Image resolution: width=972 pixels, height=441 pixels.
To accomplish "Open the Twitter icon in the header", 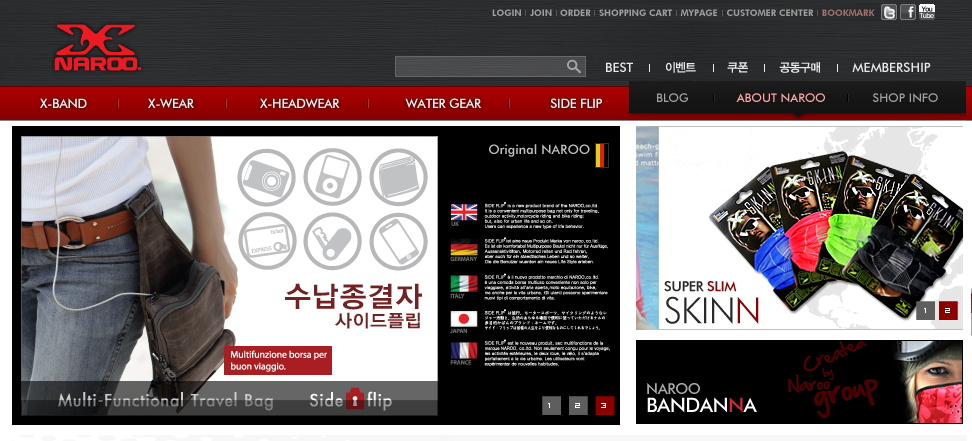I will tap(889, 12).
